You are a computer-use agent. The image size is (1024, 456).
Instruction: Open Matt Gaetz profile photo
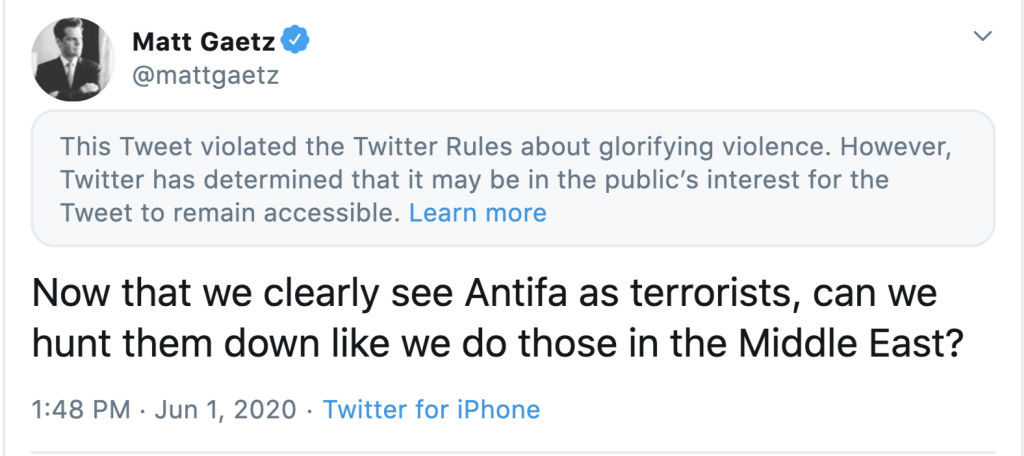[73, 61]
